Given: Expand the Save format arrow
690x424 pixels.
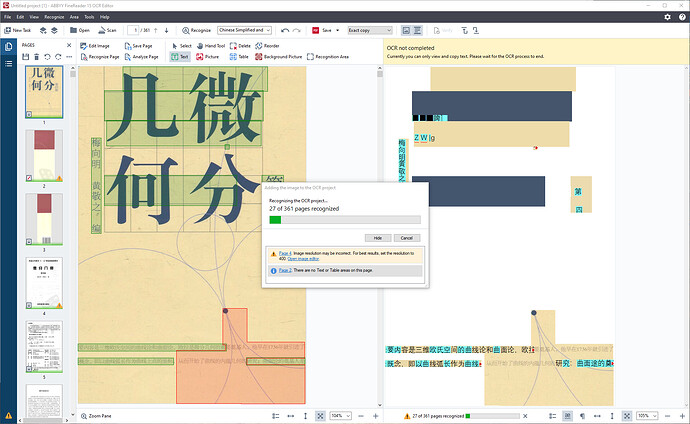Looking at the screenshot, I should click(x=338, y=30).
